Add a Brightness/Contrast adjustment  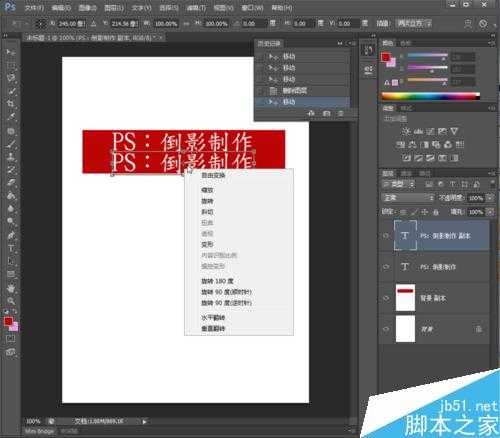coord(406,131)
